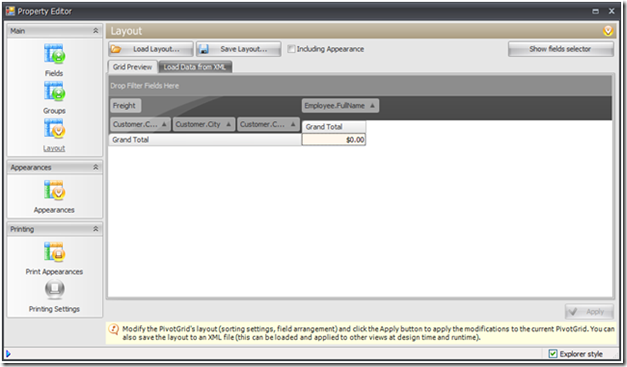Select the Grand Total row header
Screen dimensions: 627x367
tap(205, 140)
